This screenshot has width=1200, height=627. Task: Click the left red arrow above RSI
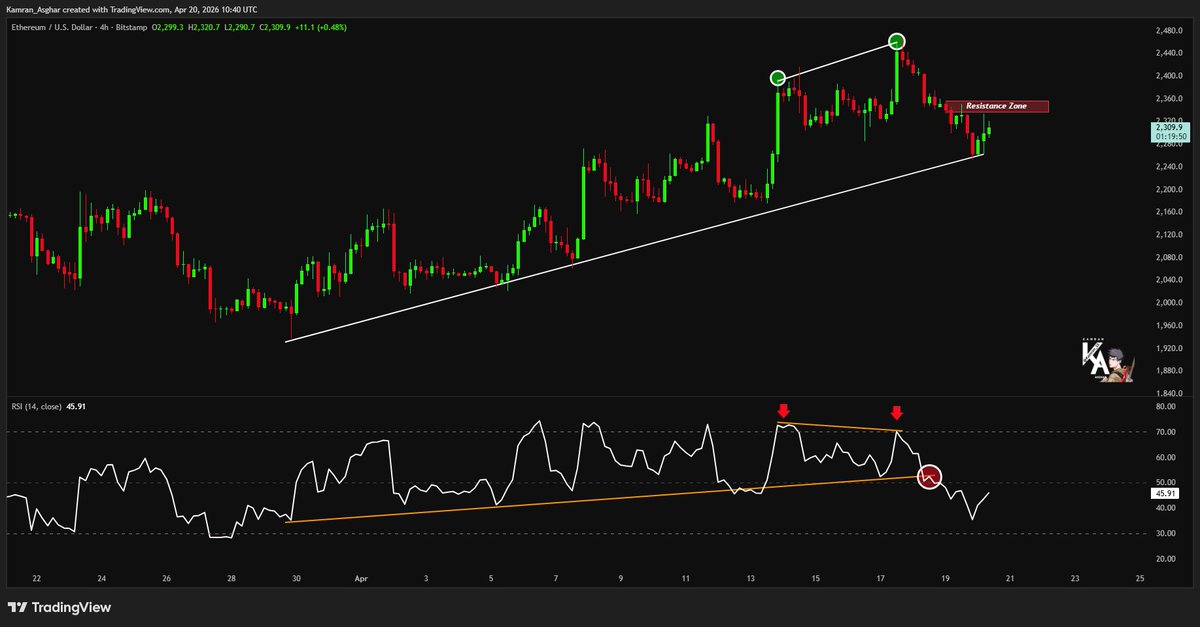(x=783, y=411)
